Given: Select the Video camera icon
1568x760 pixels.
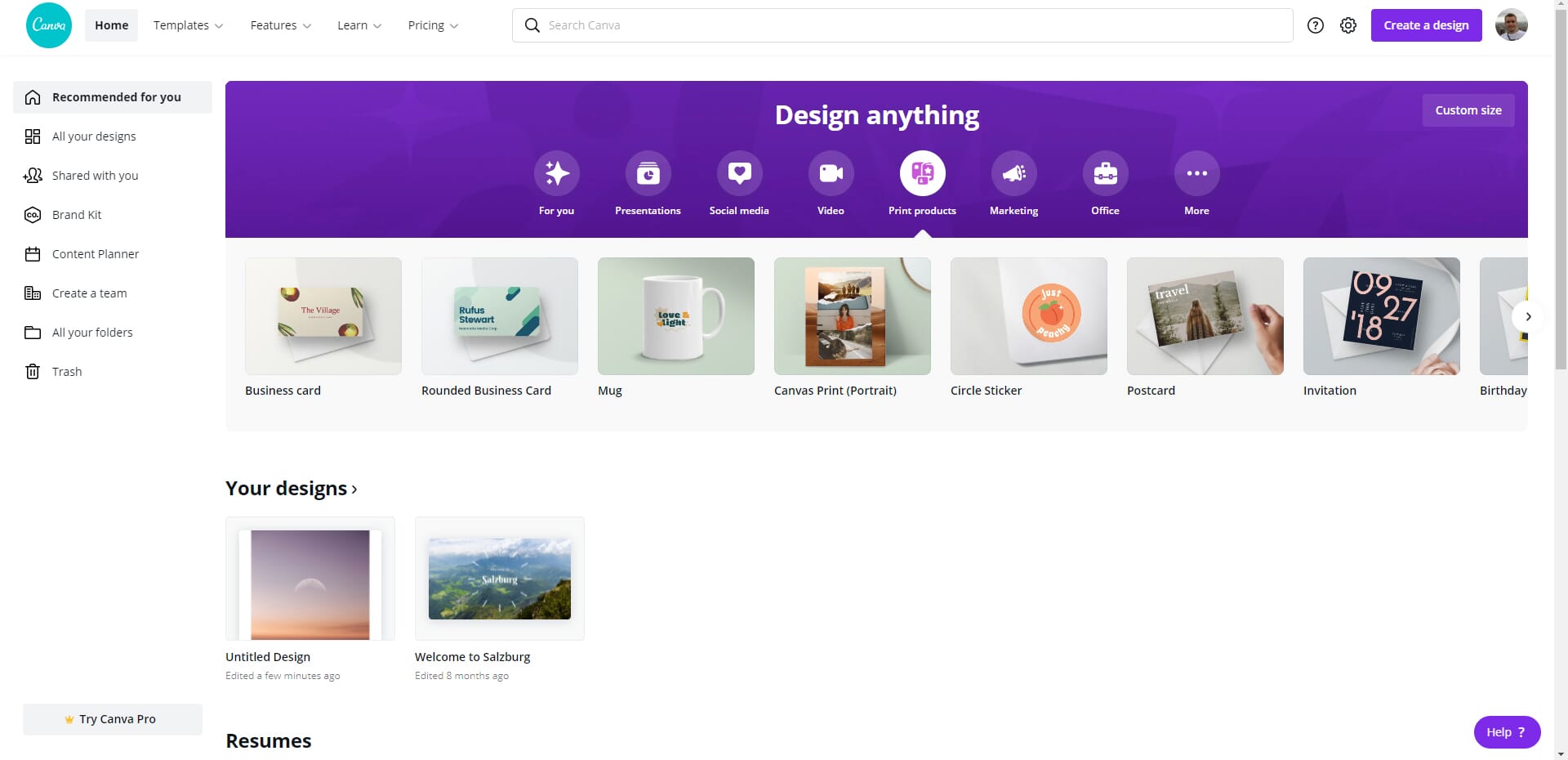Looking at the screenshot, I should coord(831,173).
